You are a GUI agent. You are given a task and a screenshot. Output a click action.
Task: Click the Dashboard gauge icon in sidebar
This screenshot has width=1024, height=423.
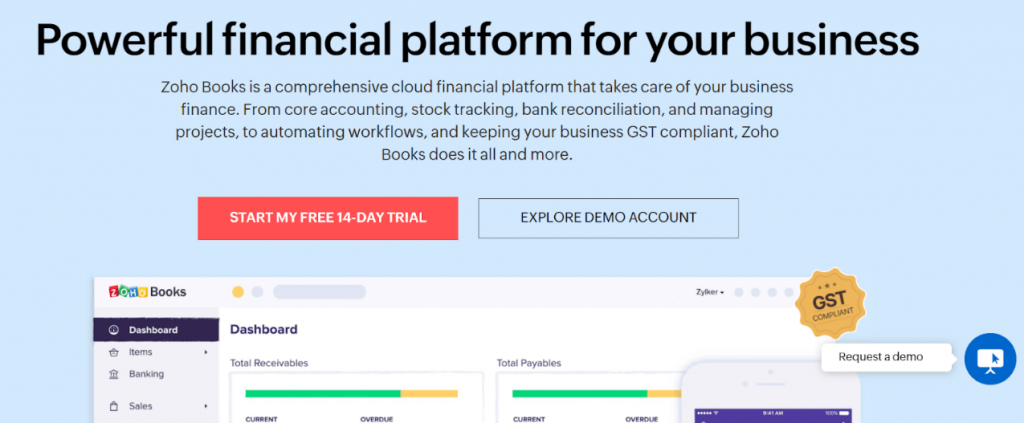tap(114, 330)
